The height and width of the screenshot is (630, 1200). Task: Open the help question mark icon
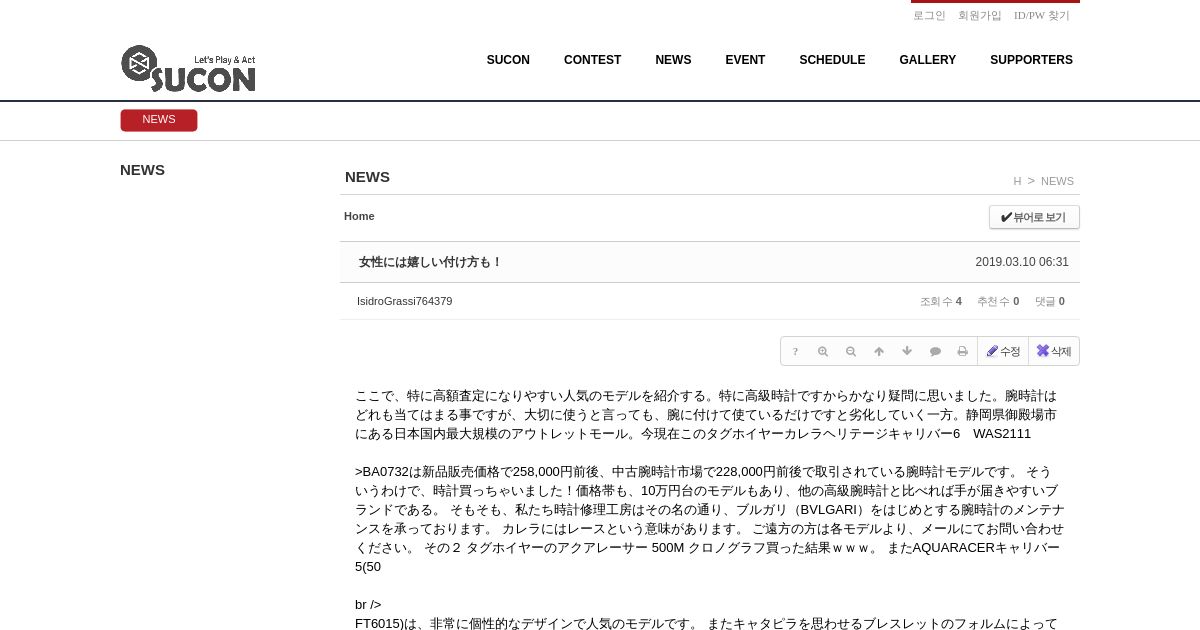[x=795, y=351]
